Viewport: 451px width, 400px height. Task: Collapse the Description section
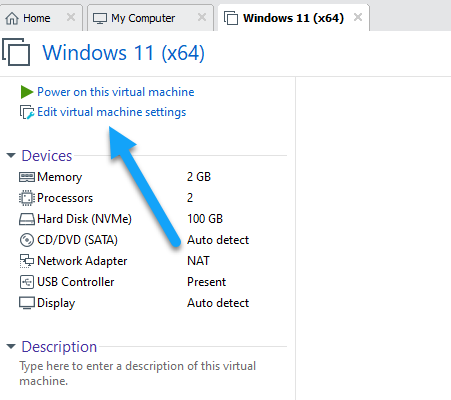coord(11,346)
